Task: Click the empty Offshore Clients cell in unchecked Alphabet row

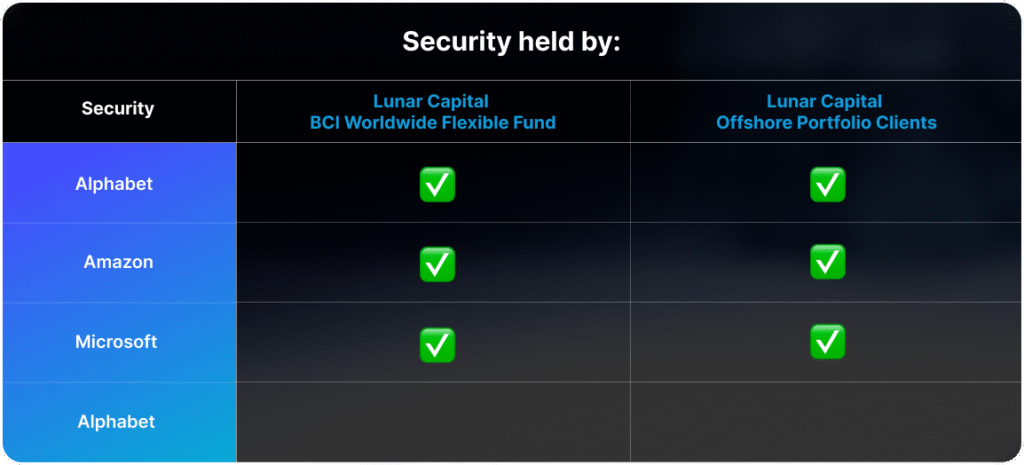Action: coord(825,422)
